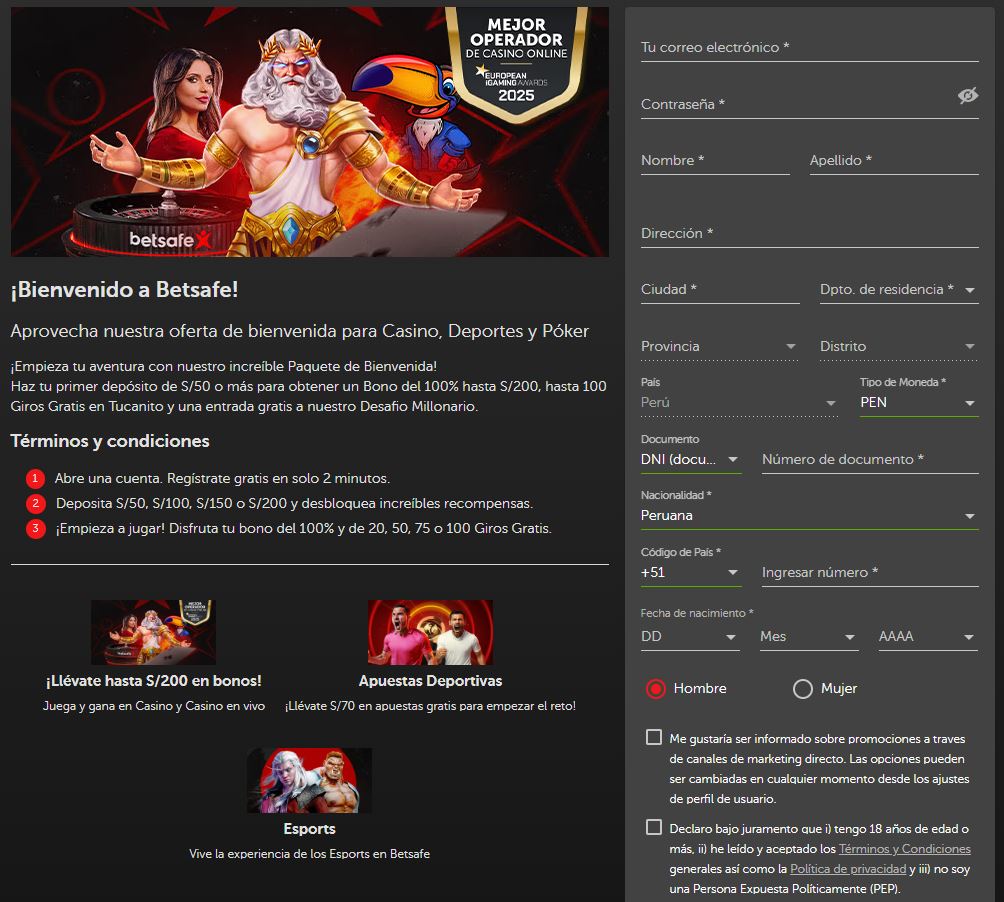
Task: Enable the marketing promotions checkbox
Action: pyautogui.click(x=655, y=737)
